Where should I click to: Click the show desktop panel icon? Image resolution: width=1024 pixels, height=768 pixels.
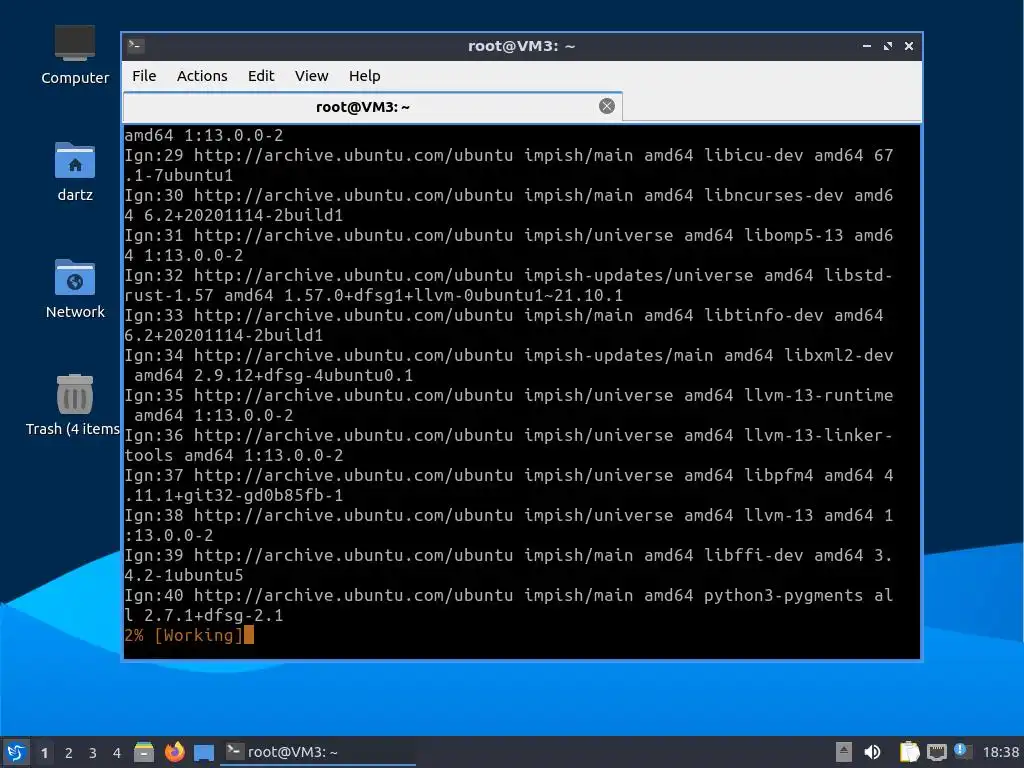pos(204,752)
